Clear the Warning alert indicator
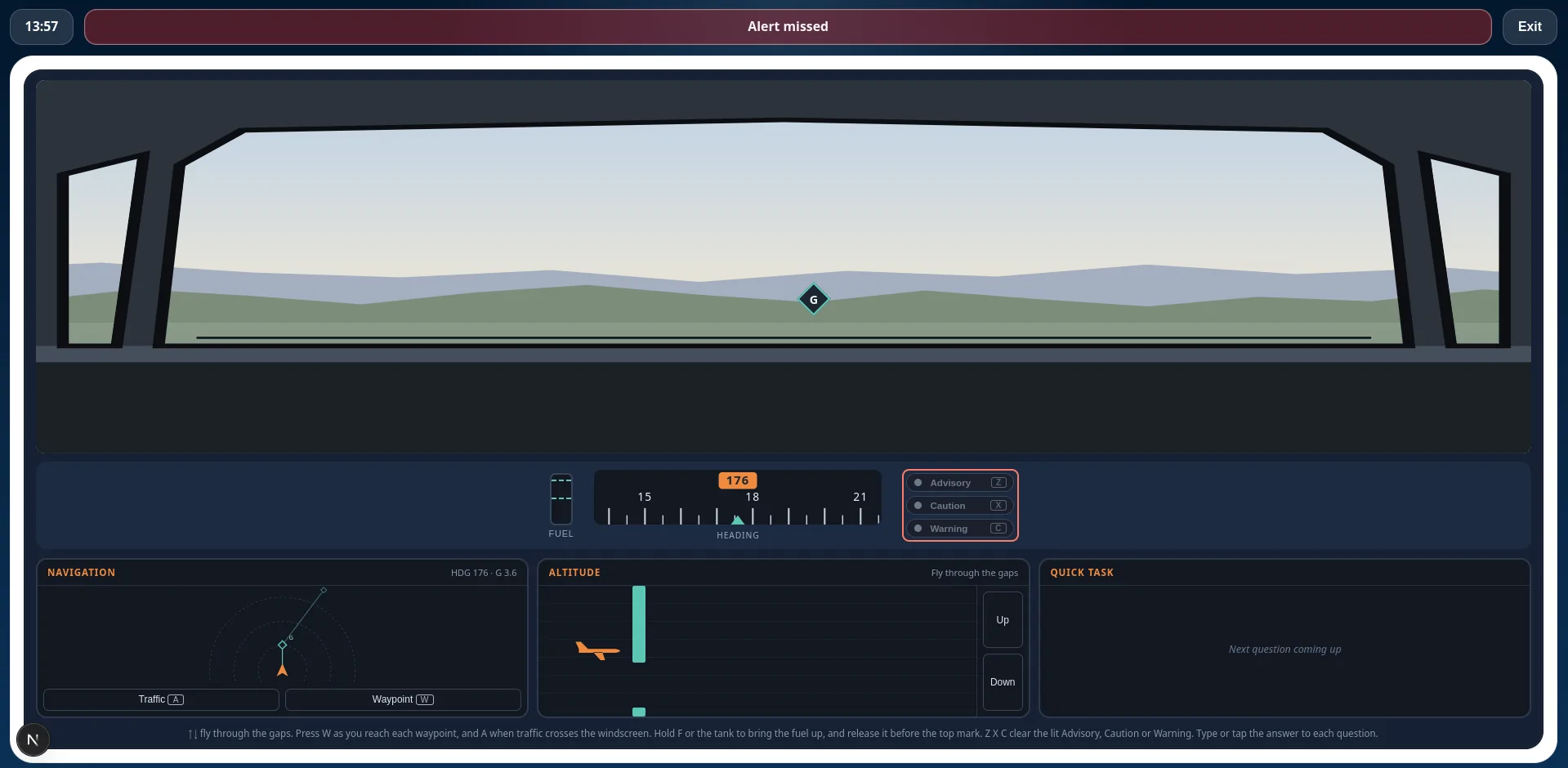 coord(960,529)
